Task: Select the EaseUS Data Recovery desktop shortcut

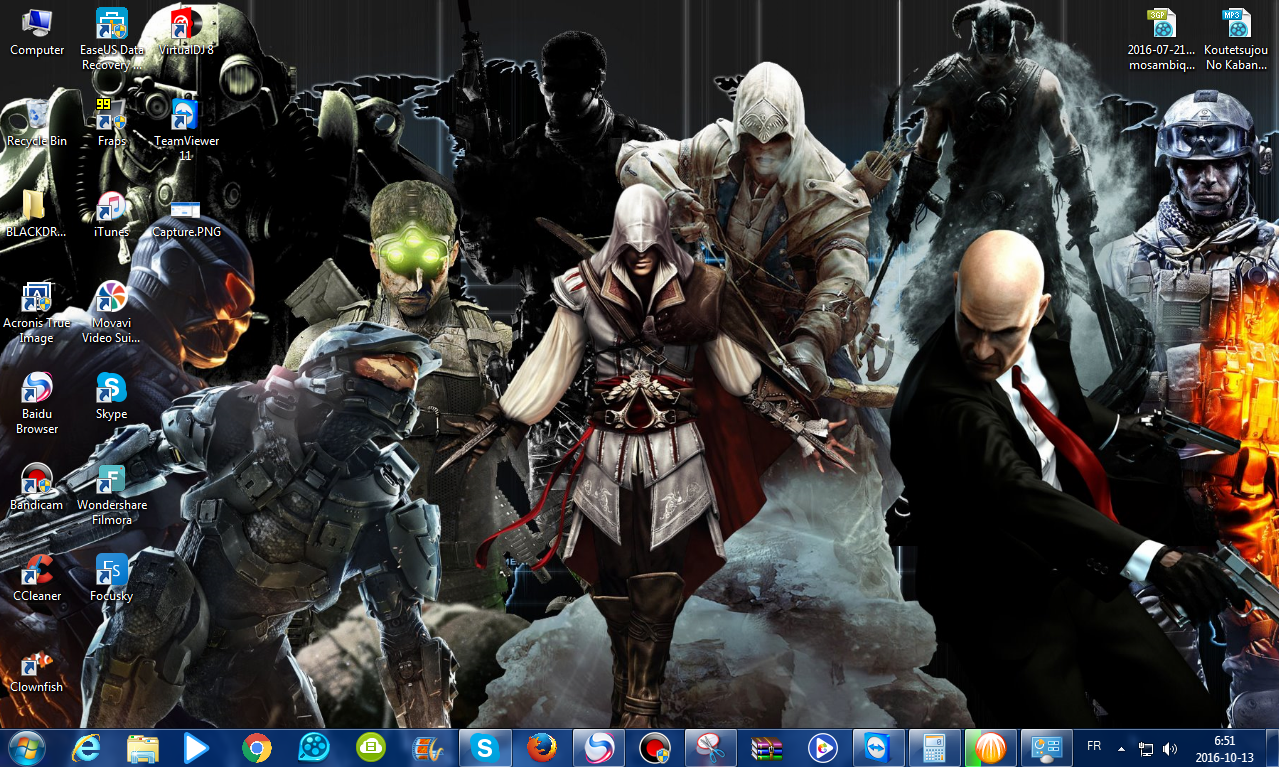Action: coord(112,39)
